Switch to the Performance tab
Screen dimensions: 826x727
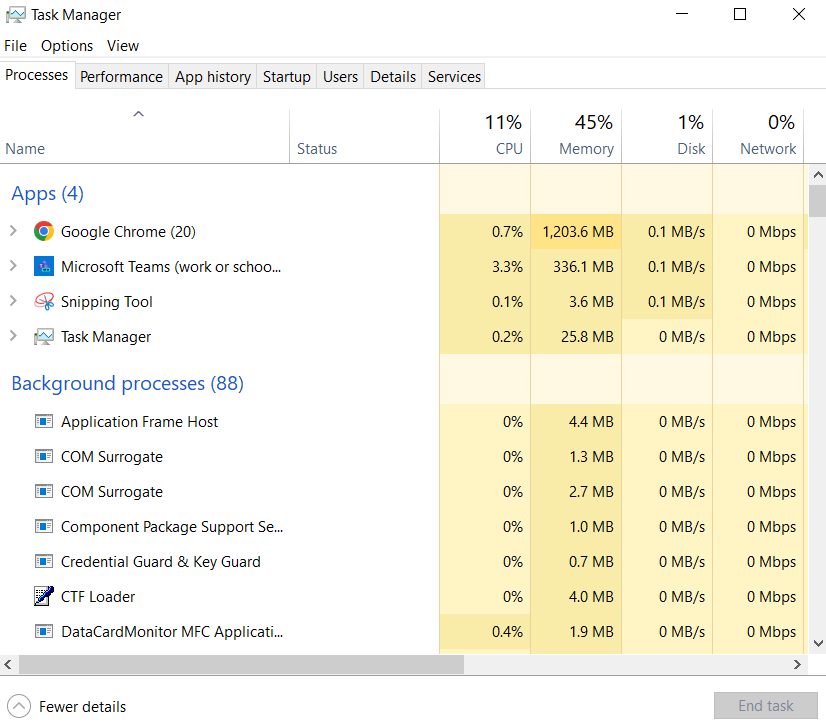[x=121, y=76]
